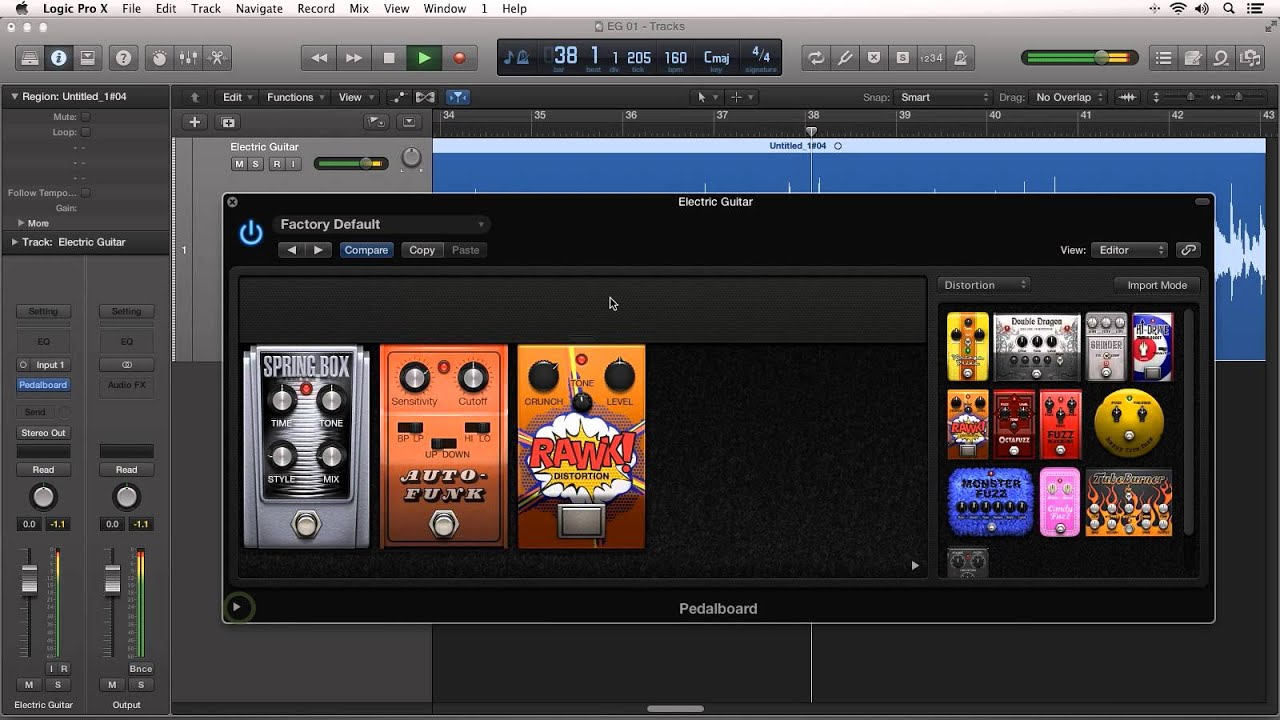Image resolution: width=1280 pixels, height=720 pixels.
Task: Enable the Tuner icon
Action: [x=846, y=58]
